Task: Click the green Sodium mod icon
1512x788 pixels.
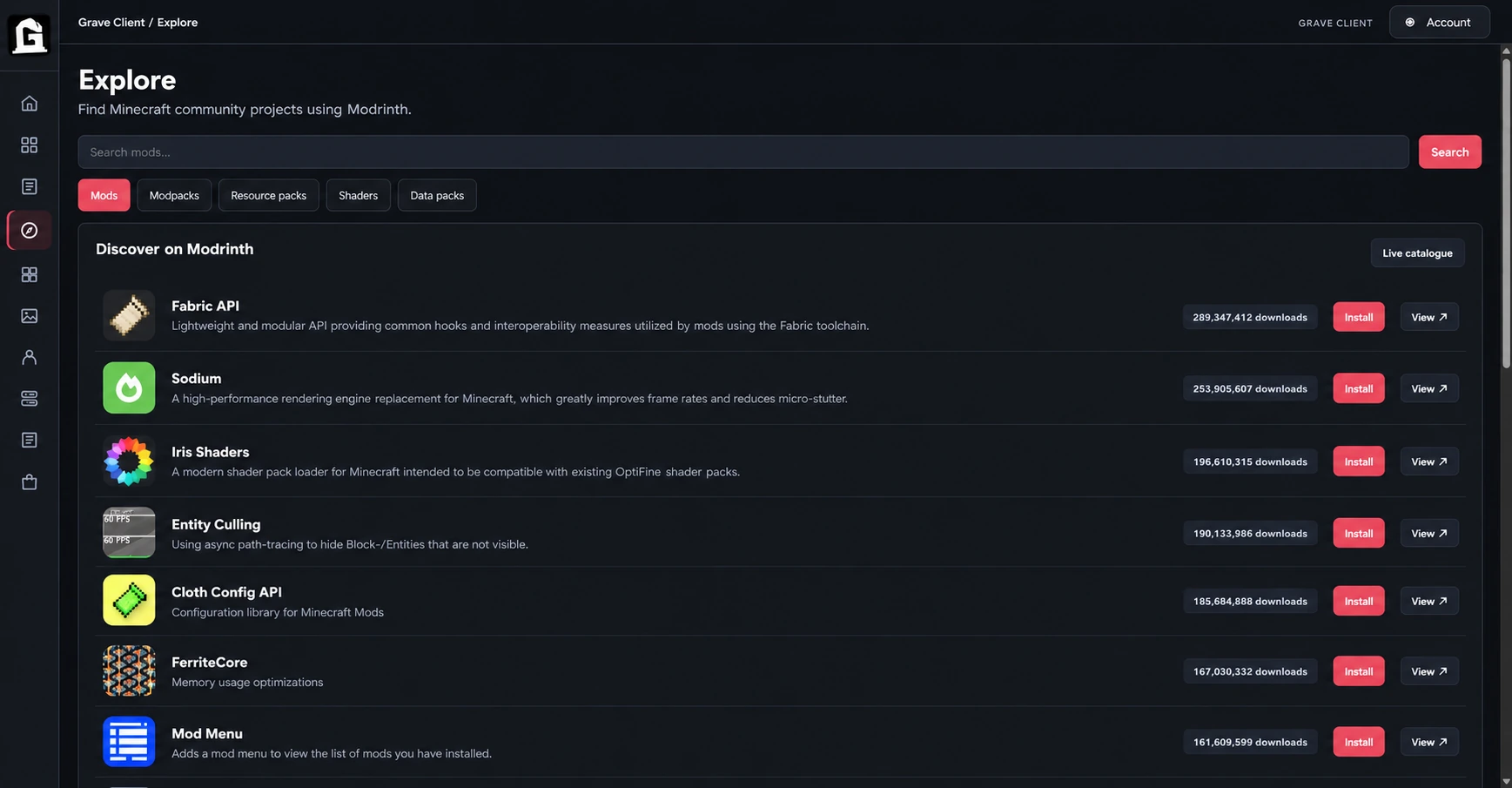Action: point(129,387)
